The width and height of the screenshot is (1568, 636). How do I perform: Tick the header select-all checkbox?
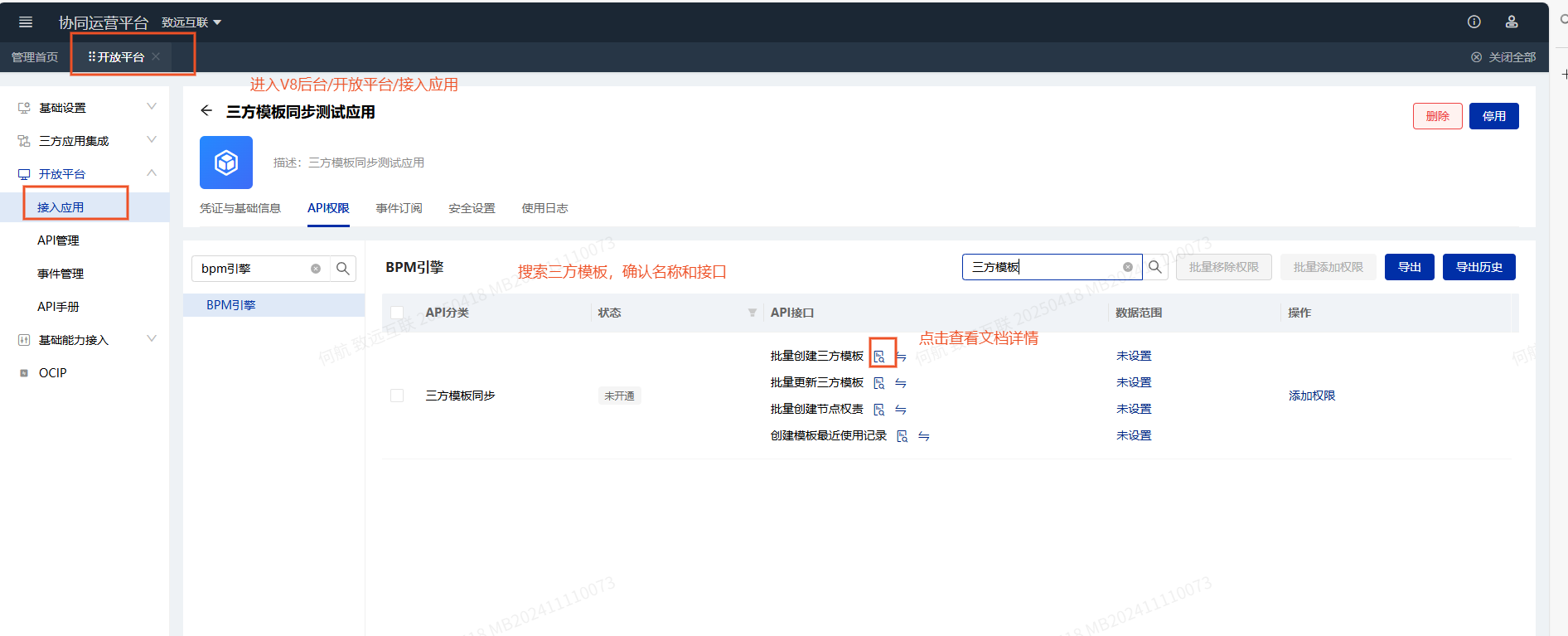click(397, 313)
